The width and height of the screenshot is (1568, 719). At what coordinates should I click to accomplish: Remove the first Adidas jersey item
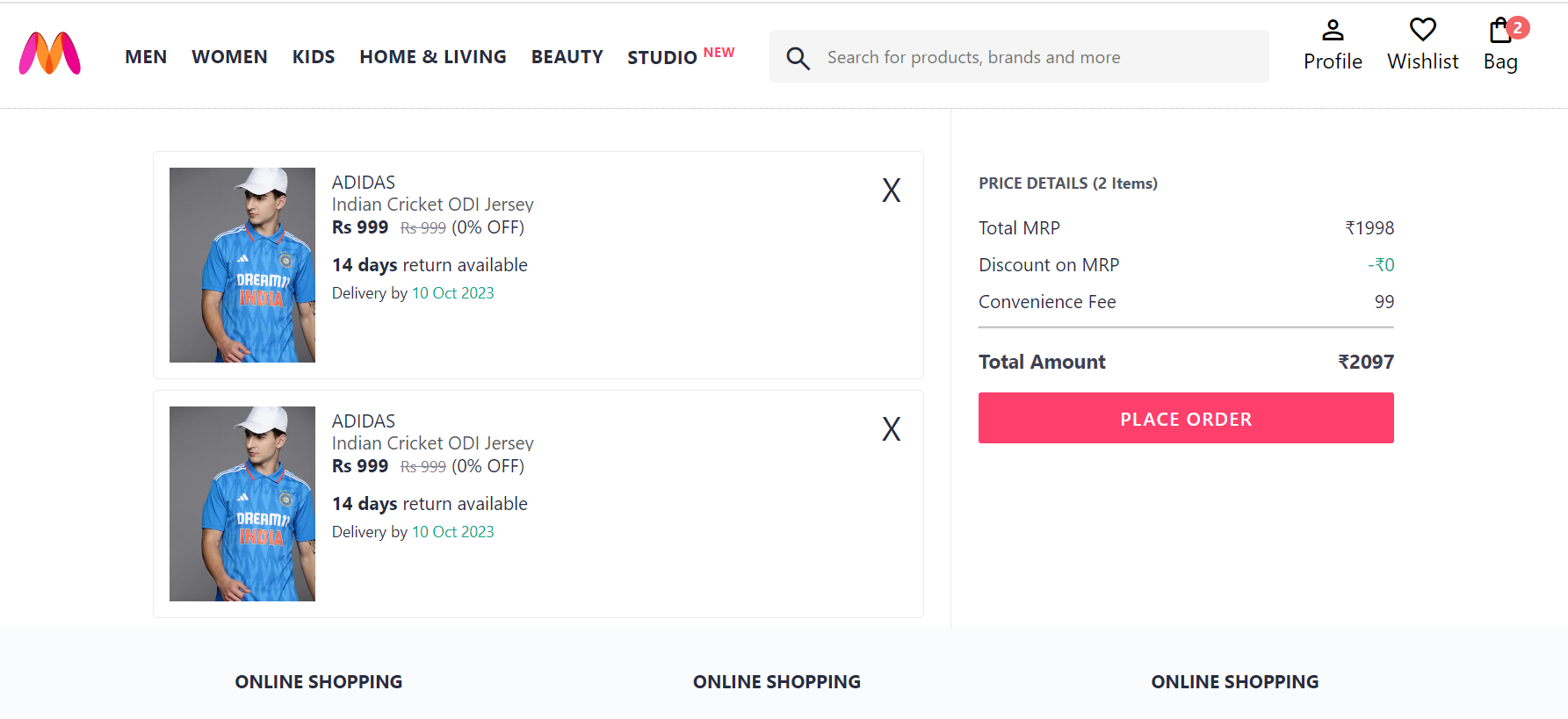(x=891, y=191)
